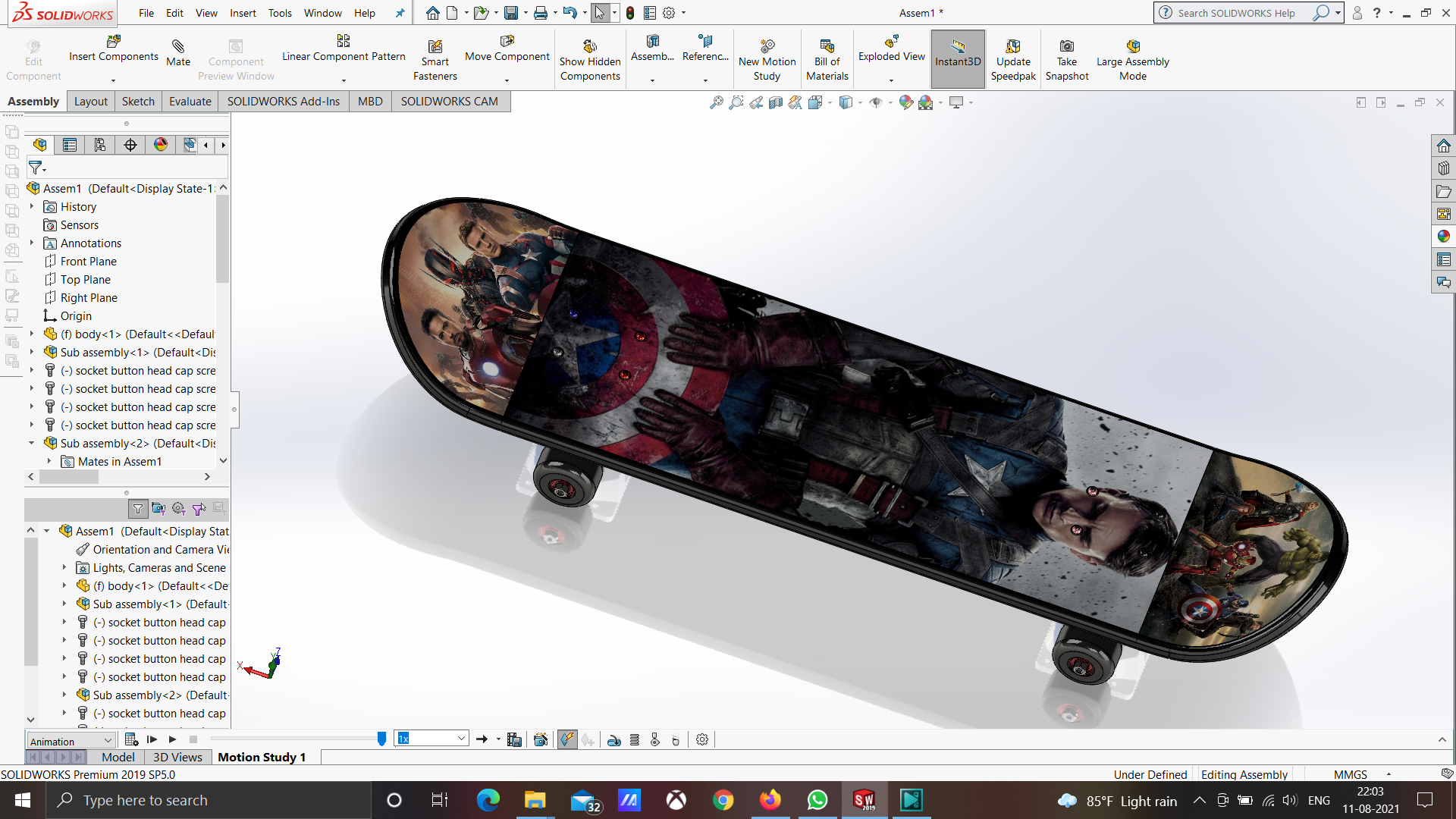Open the Design Library task pane icon
The width and height of the screenshot is (1456, 819).
pyautogui.click(x=1443, y=168)
